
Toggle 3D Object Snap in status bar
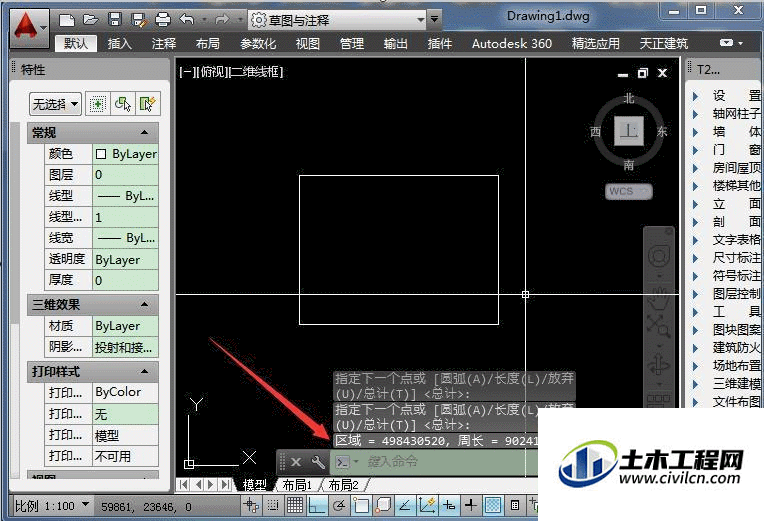click(383, 505)
